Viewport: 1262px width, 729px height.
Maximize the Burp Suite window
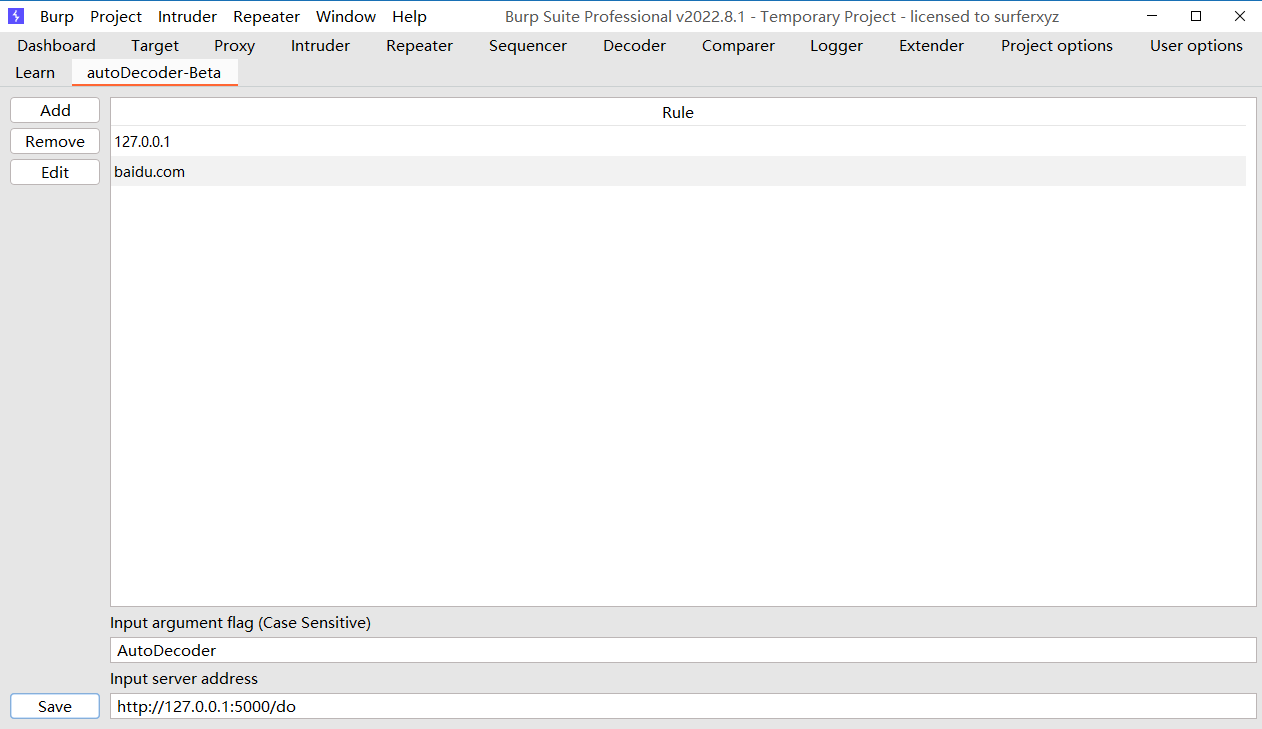[1196, 16]
